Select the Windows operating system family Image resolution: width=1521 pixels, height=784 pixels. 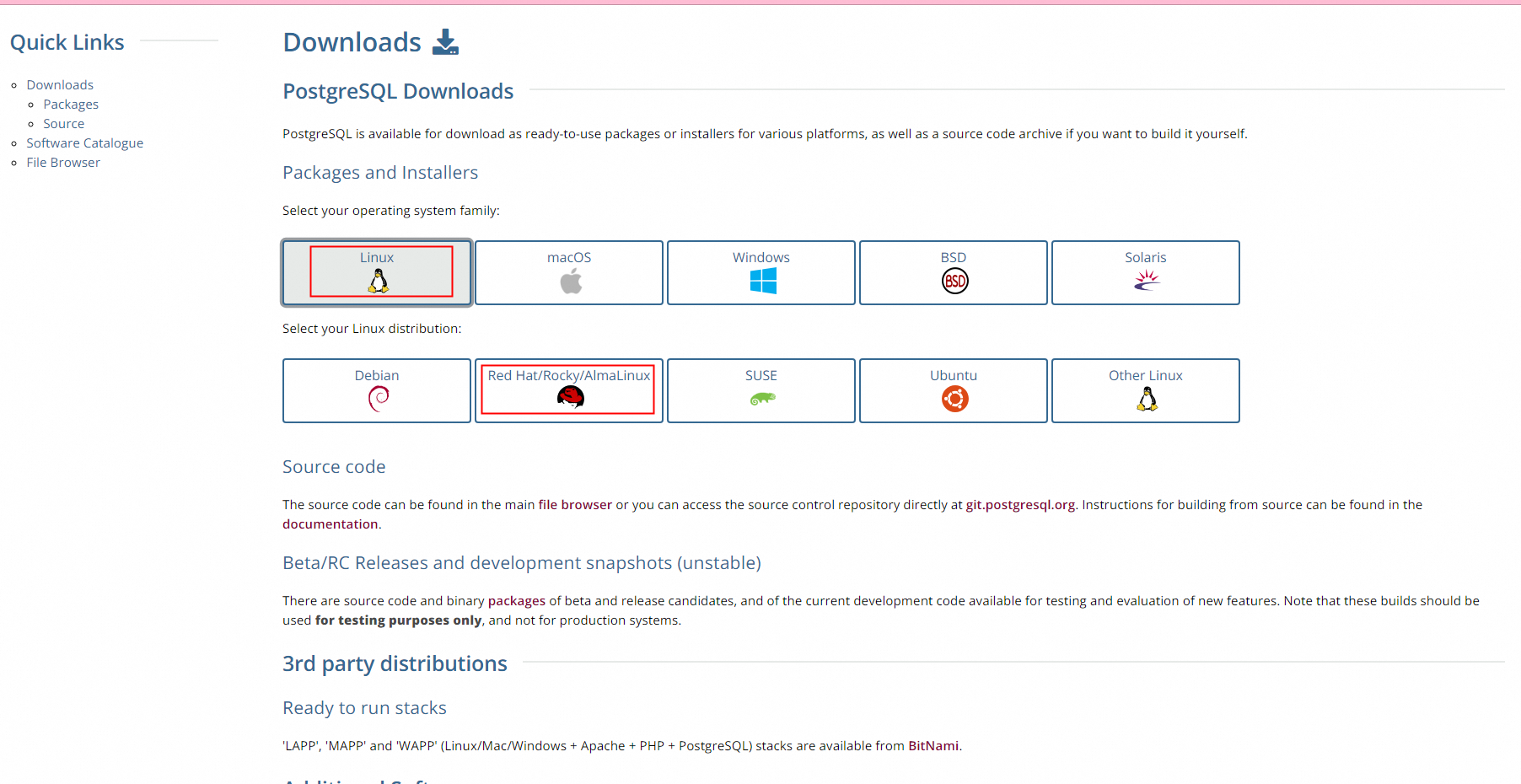[x=761, y=272]
